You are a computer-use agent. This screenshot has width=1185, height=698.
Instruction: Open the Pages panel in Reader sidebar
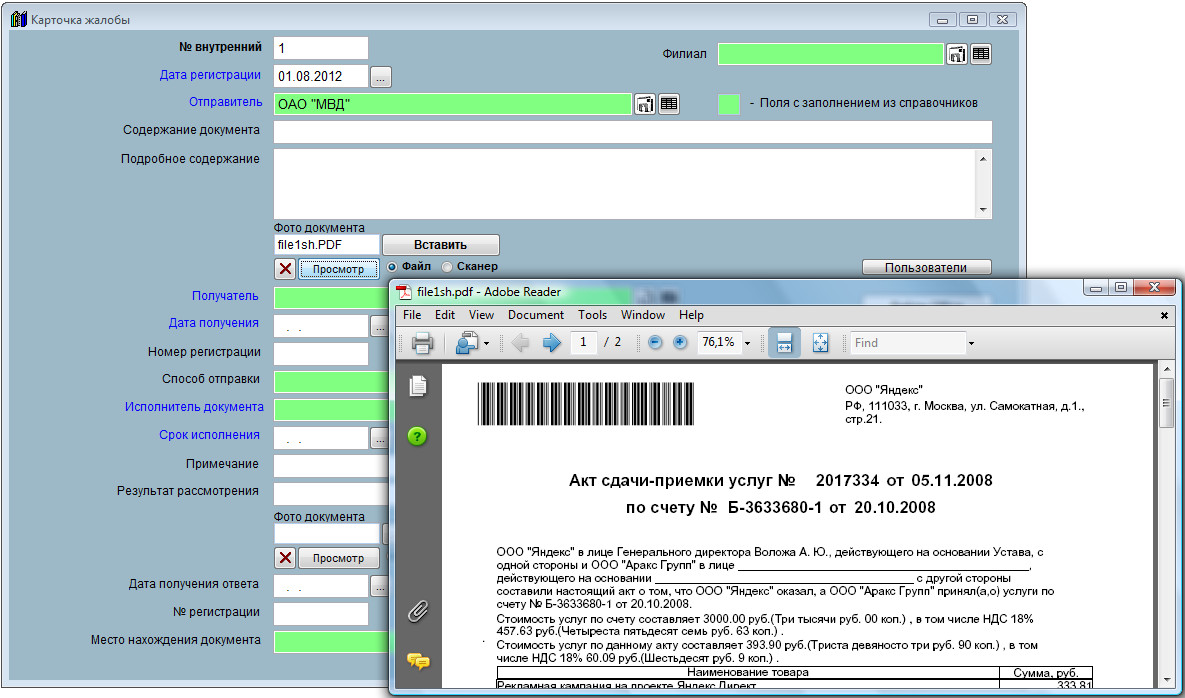click(418, 386)
